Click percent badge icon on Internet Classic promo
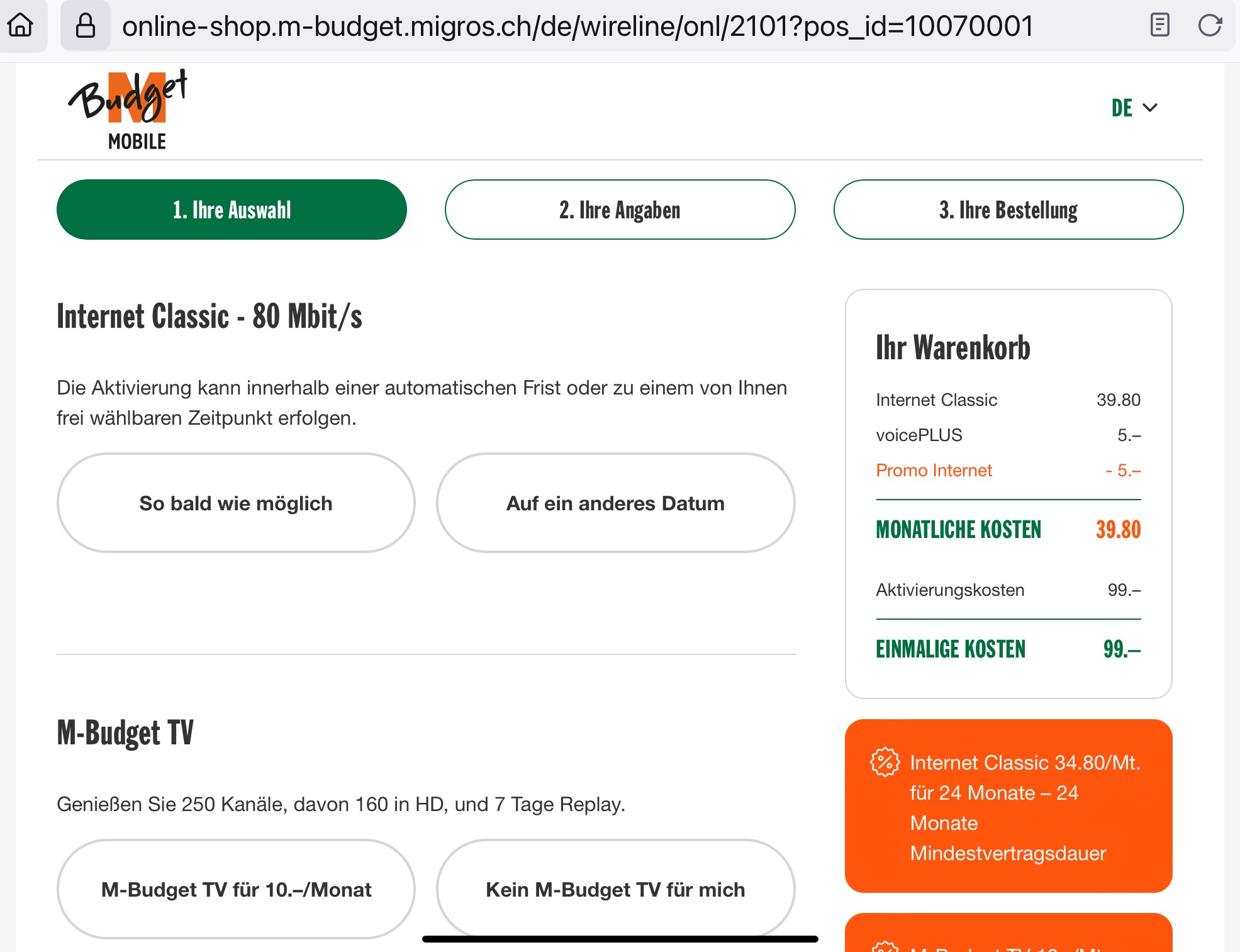1240x952 pixels. (x=885, y=763)
